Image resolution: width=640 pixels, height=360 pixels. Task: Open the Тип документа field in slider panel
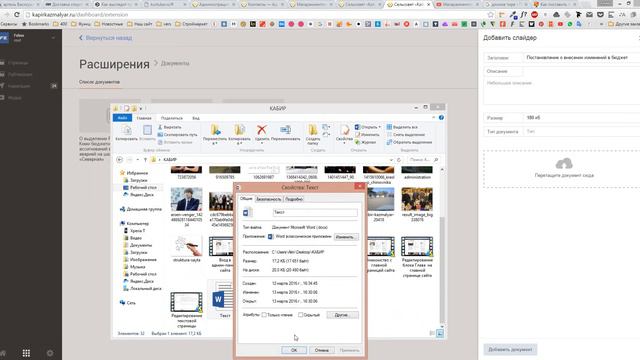tap(582, 131)
